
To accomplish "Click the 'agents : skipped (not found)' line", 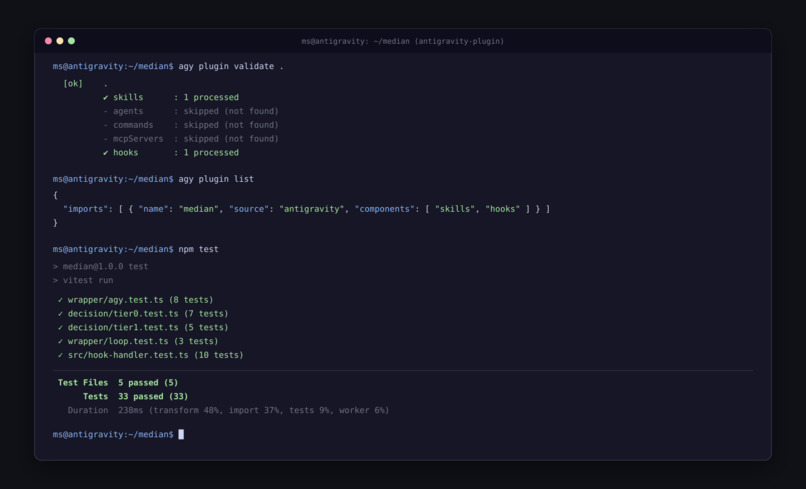I will [x=191, y=111].
